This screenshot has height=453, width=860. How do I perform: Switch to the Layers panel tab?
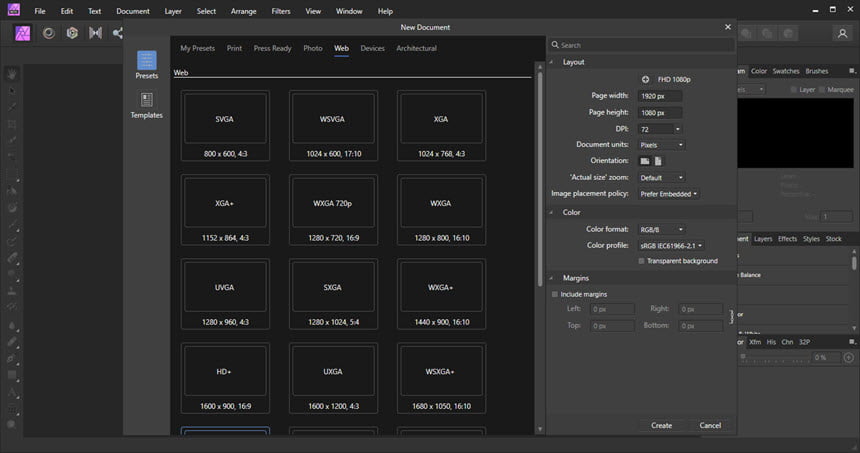(x=763, y=239)
